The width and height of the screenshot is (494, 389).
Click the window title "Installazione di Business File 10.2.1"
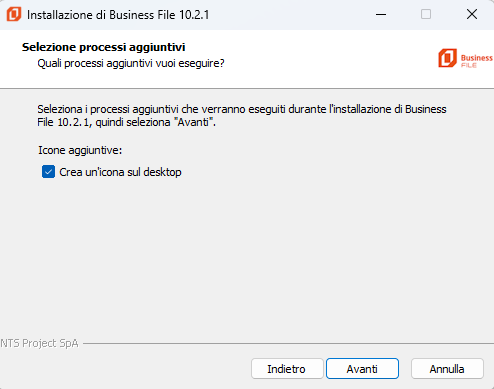118,15
